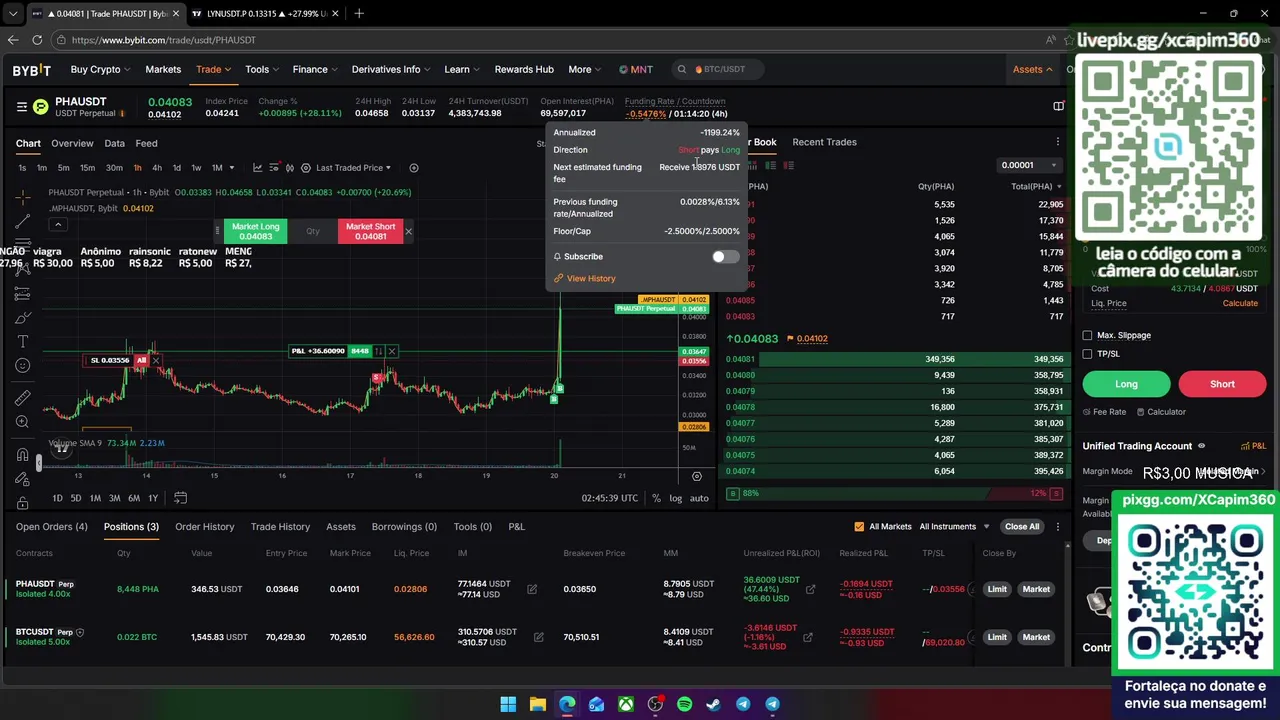The width and height of the screenshot is (1280, 720).
Task: Click the Qty field in quick order panel
Action: click(x=313, y=231)
